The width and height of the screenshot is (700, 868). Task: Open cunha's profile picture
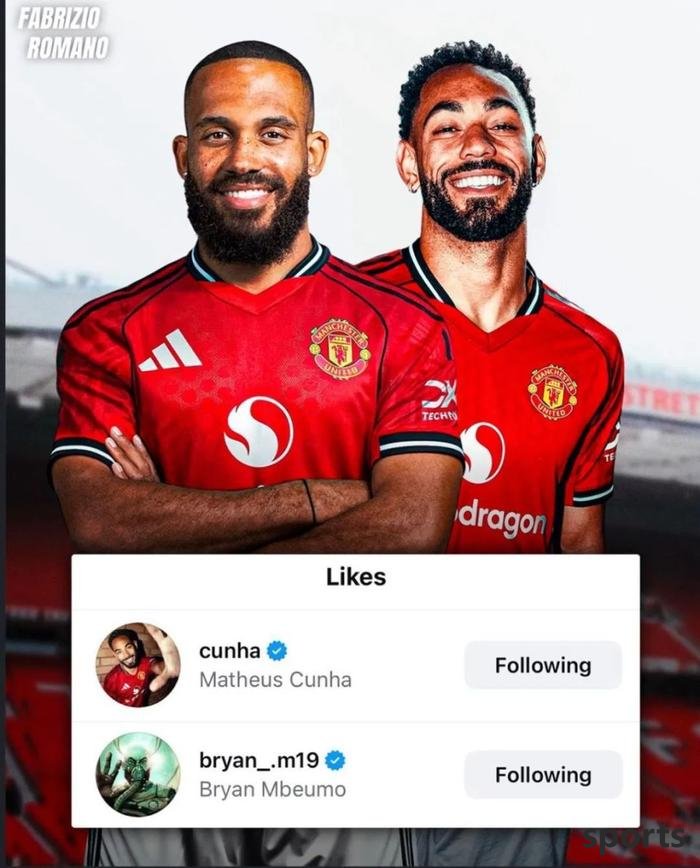pos(138,665)
